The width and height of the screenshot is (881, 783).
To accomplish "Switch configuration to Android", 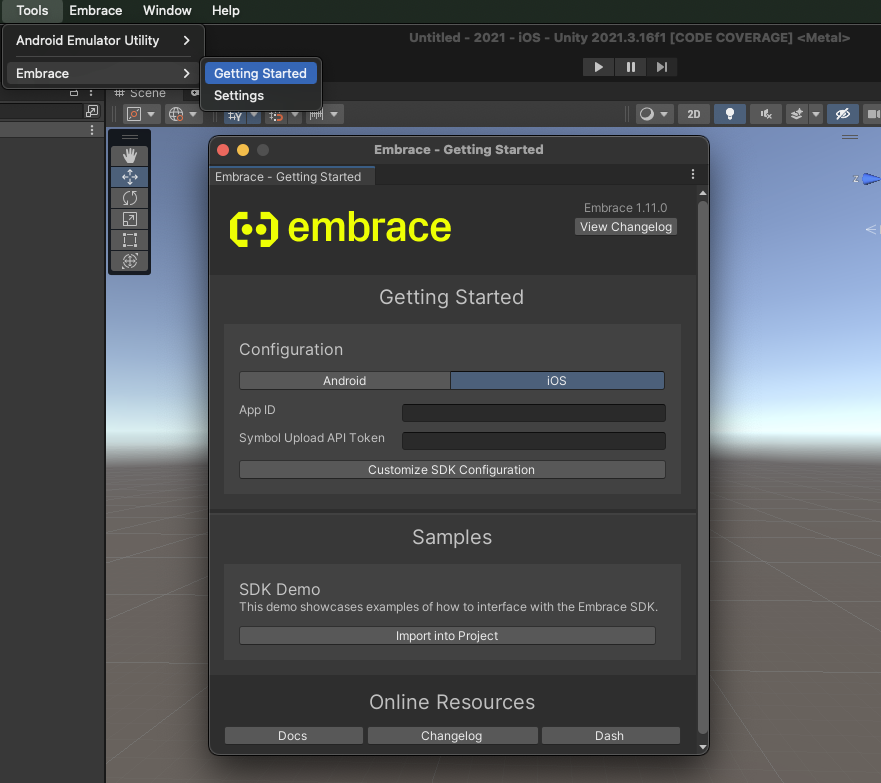I will click(344, 381).
